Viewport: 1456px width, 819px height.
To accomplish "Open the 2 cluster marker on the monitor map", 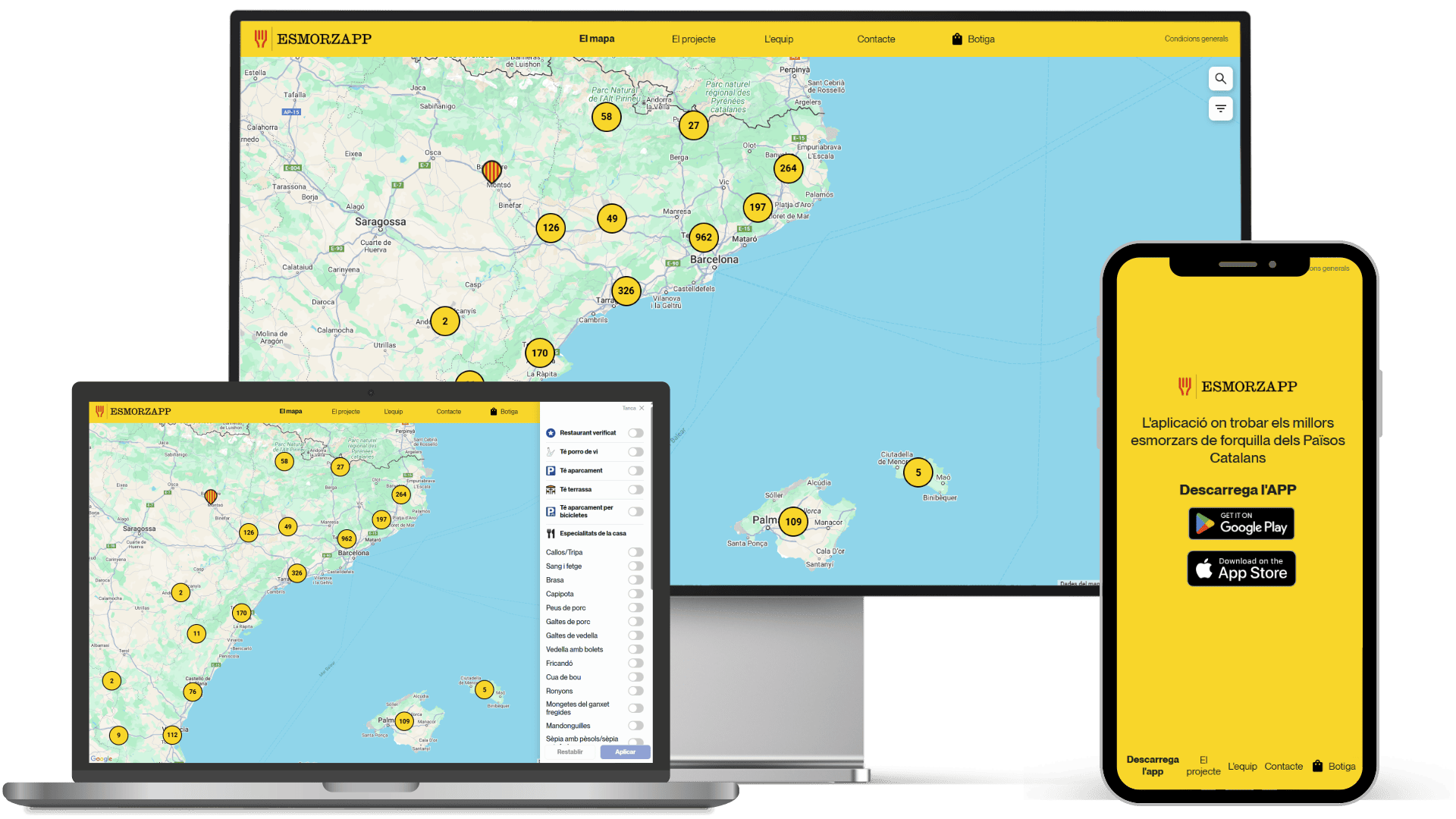I will 445,321.
